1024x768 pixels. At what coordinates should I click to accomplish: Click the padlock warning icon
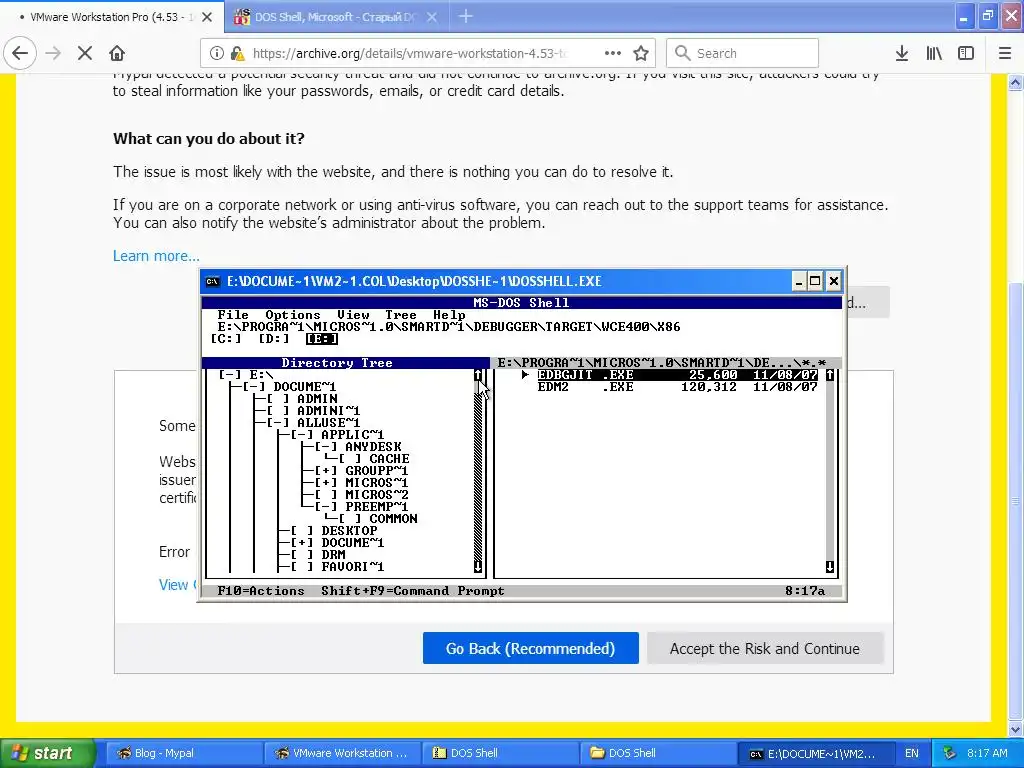pos(238,54)
